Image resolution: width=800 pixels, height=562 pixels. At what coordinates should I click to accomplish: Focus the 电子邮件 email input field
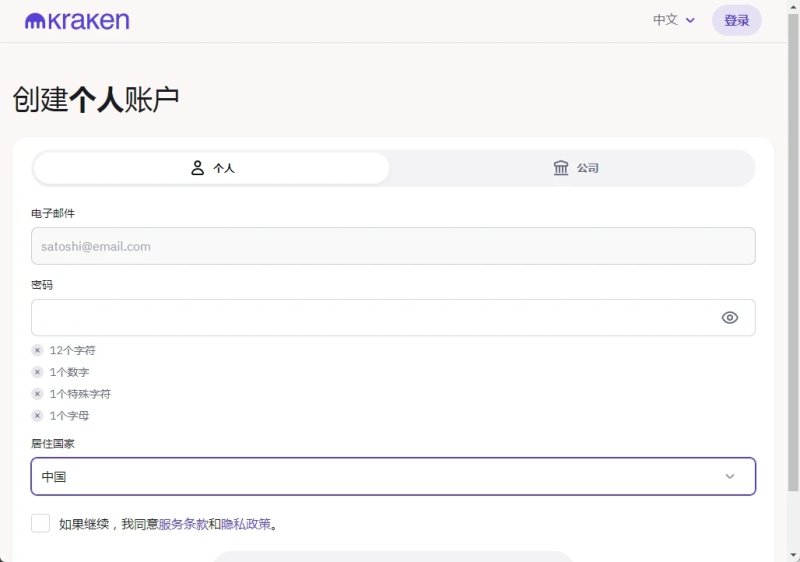click(393, 246)
